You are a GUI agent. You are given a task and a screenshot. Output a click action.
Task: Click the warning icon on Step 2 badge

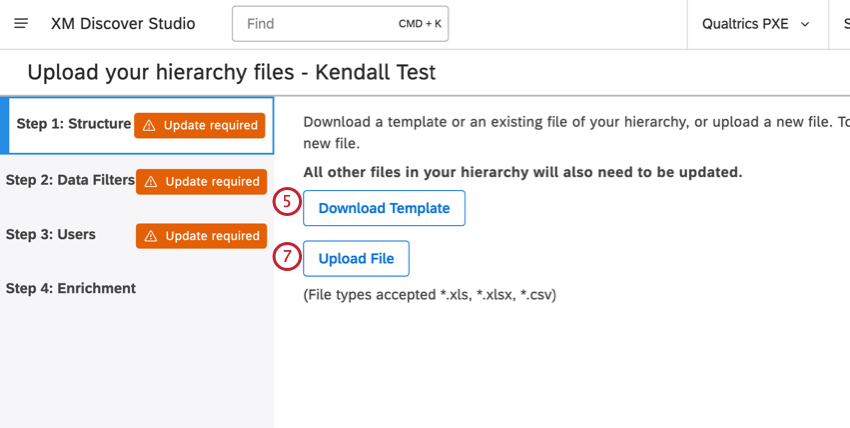(151, 182)
